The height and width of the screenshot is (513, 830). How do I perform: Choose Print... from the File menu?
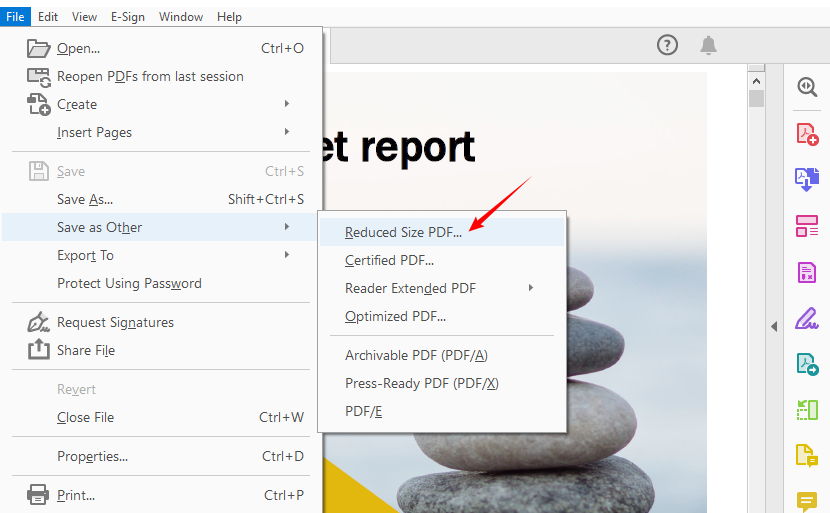[x=161, y=495]
